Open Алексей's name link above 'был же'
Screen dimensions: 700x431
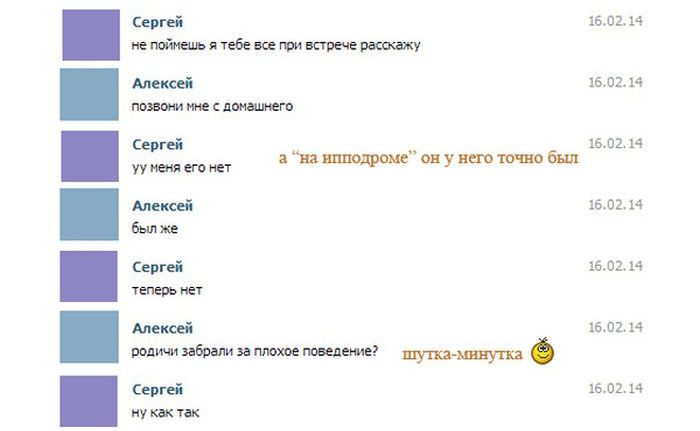point(162,205)
